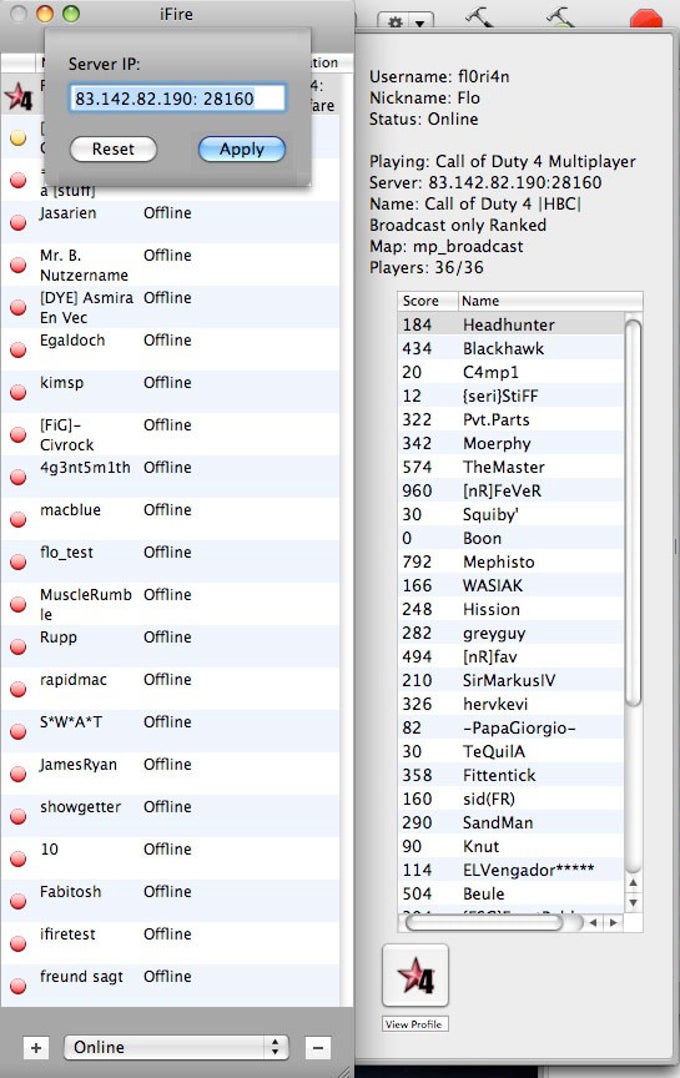Click the Apply button
The height and width of the screenshot is (1078, 680).
(x=241, y=149)
